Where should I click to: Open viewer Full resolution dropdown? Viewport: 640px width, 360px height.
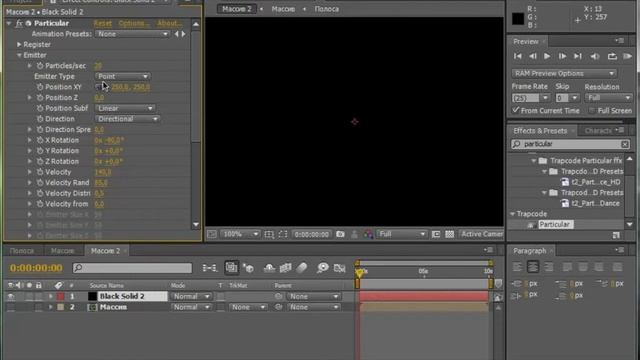[x=401, y=234]
